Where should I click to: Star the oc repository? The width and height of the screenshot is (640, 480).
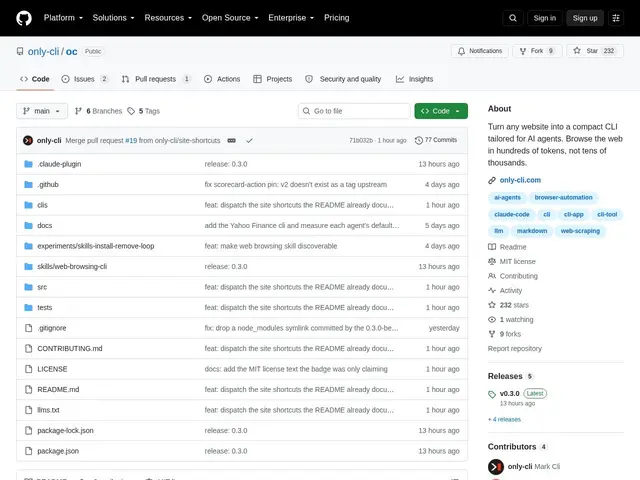(595, 51)
